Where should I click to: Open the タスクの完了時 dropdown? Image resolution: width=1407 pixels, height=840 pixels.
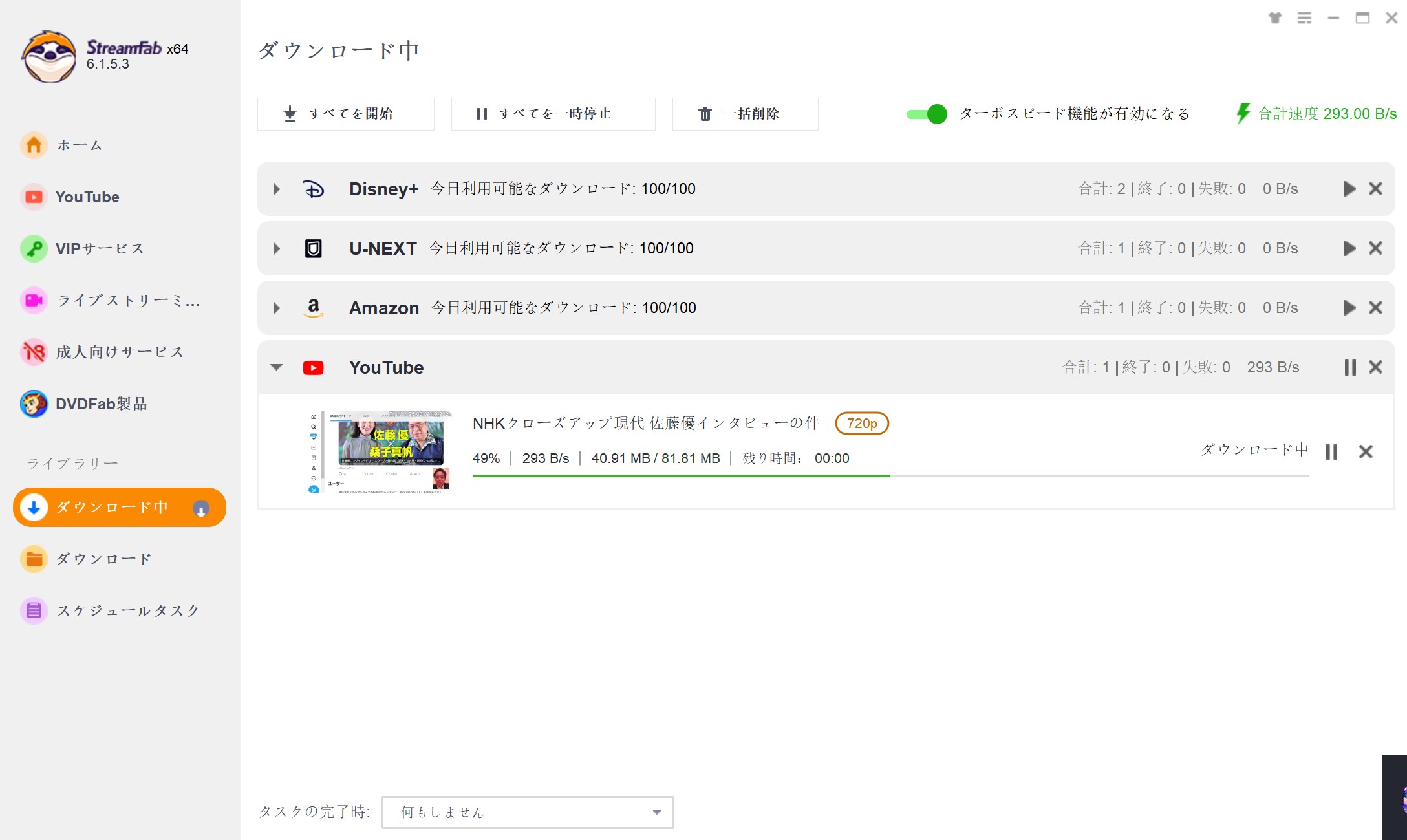click(528, 812)
